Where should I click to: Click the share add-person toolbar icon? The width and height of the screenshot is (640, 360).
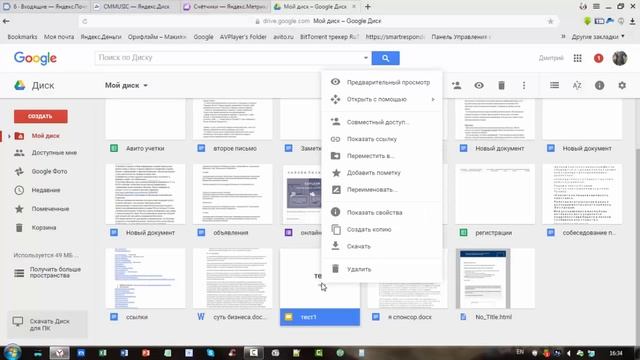click(456, 85)
